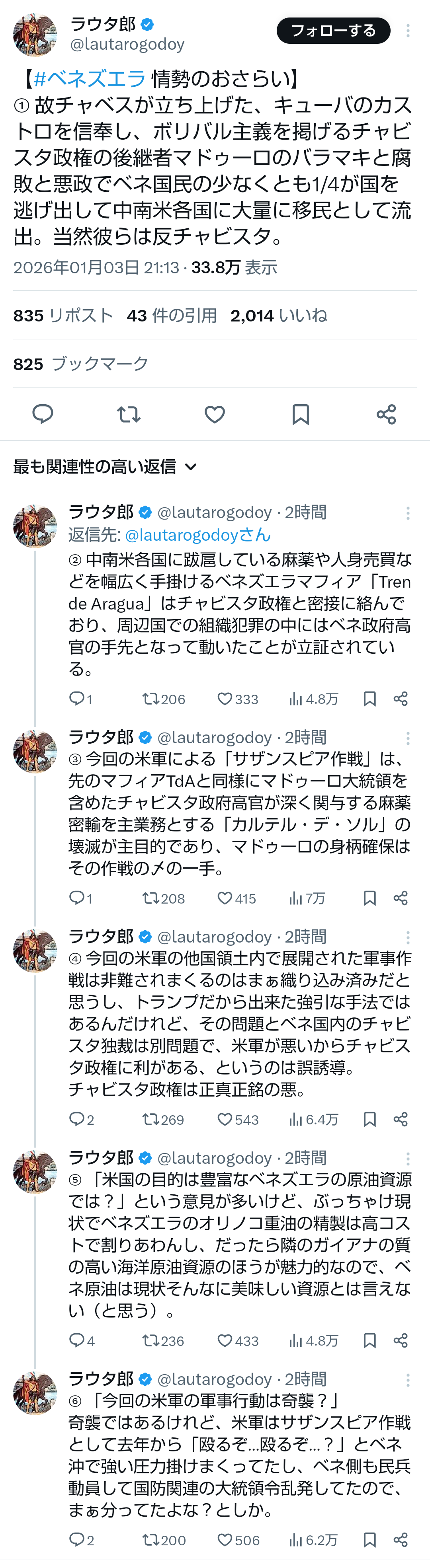Image resolution: width=430 pixels, height=1568 pixels.
Task: Repost reply ③ with 208 reposts
Action: click(x=150, y=898)
